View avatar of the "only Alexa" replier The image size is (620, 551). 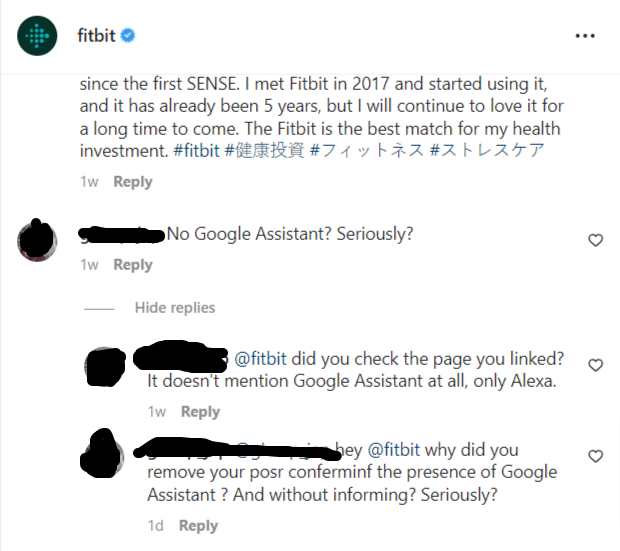[x=104, y=366]
